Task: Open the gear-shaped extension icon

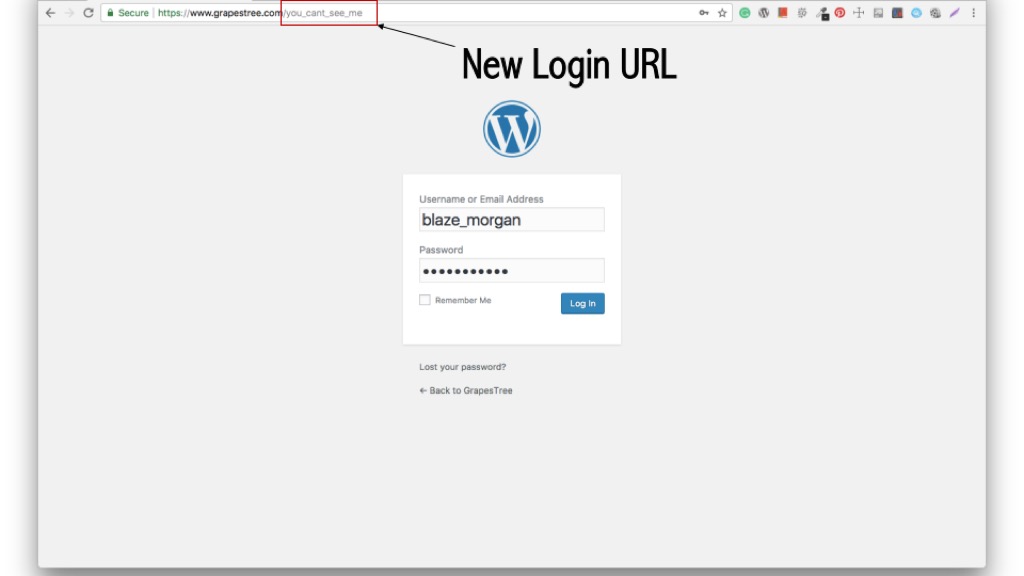Action: (802, 12)
